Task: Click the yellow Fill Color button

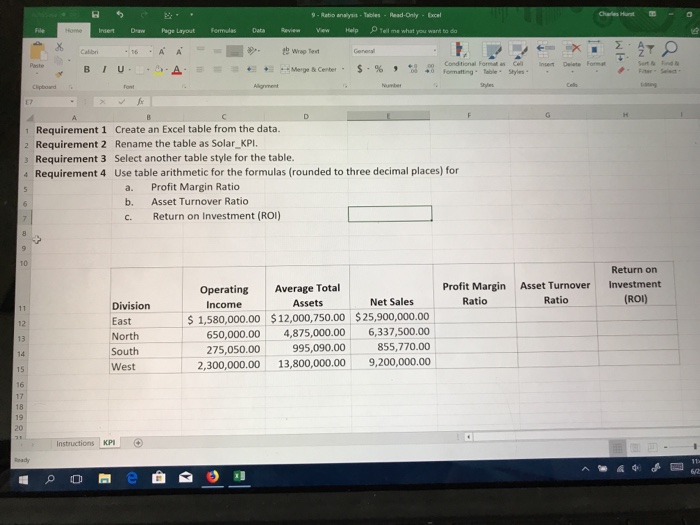Action: [158, 70]
